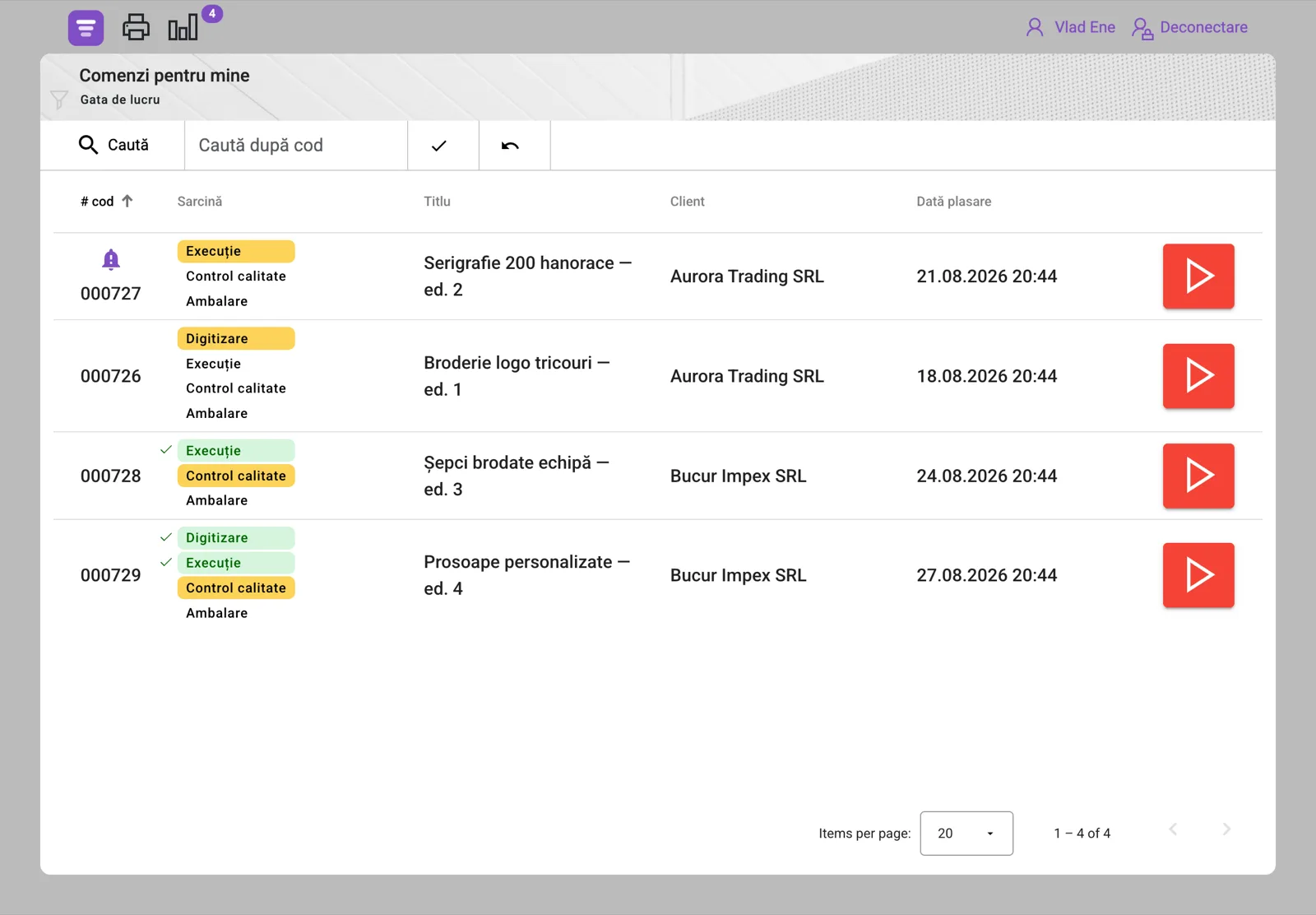Click title Șepci brodate echipă — ed. 3

[517, 476]
